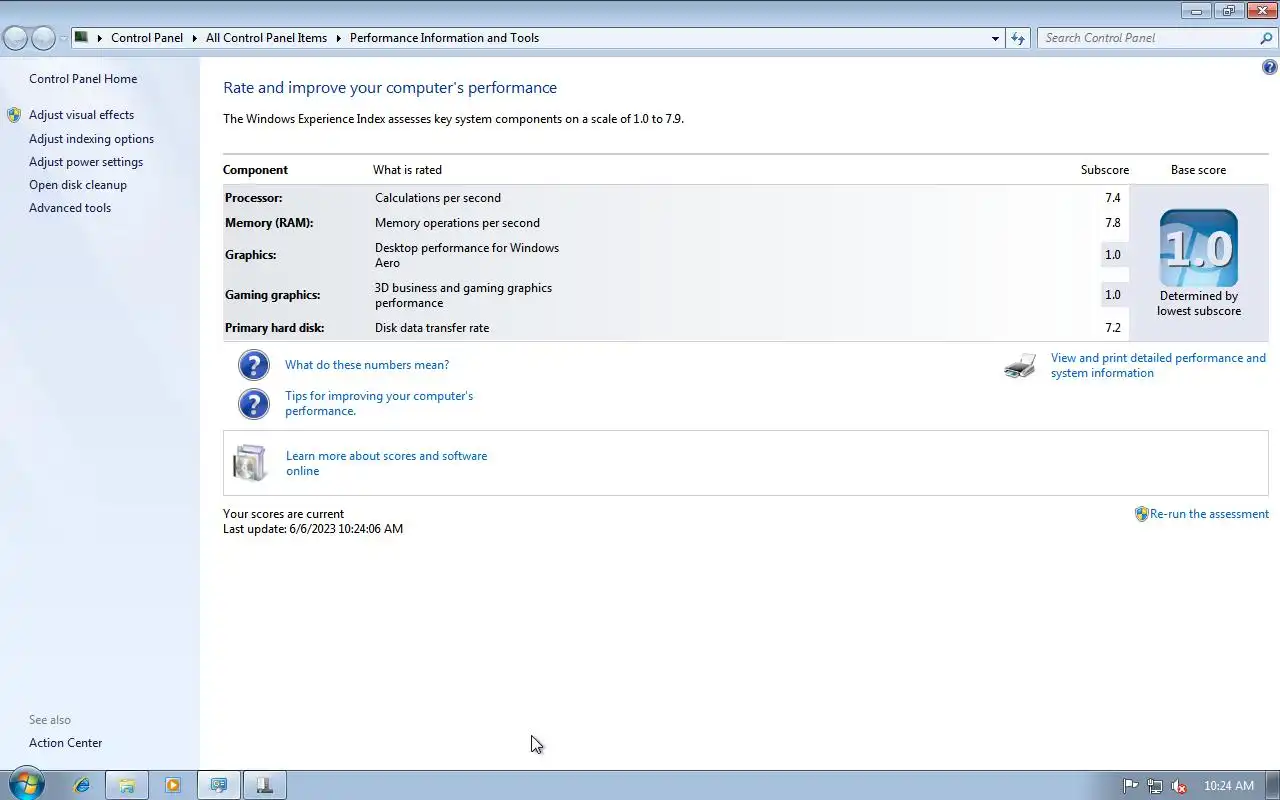Open Action Center under See also

point(65,743)
